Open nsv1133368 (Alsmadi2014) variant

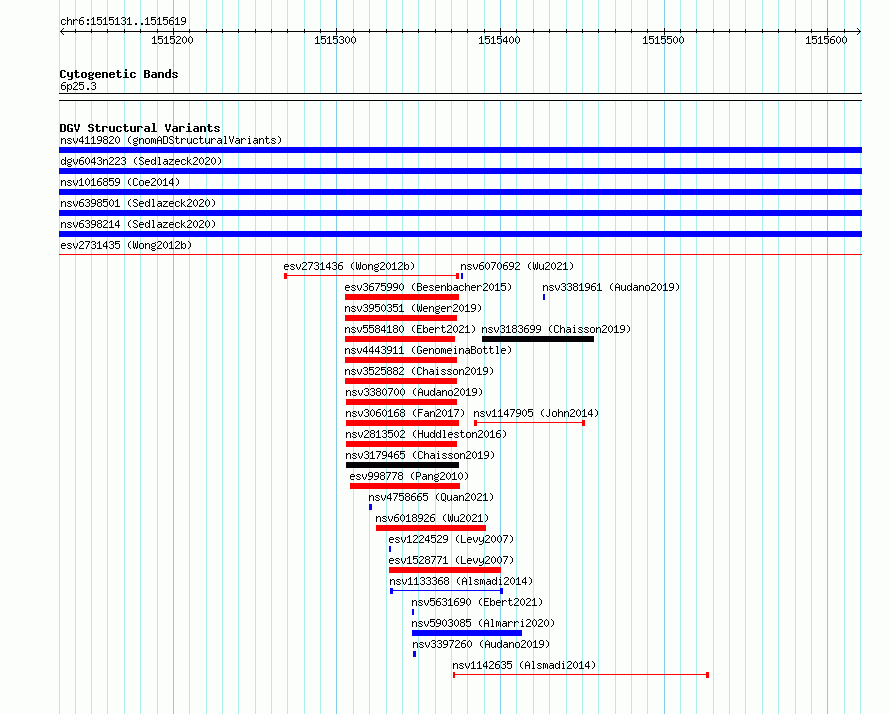pos(461,581)
